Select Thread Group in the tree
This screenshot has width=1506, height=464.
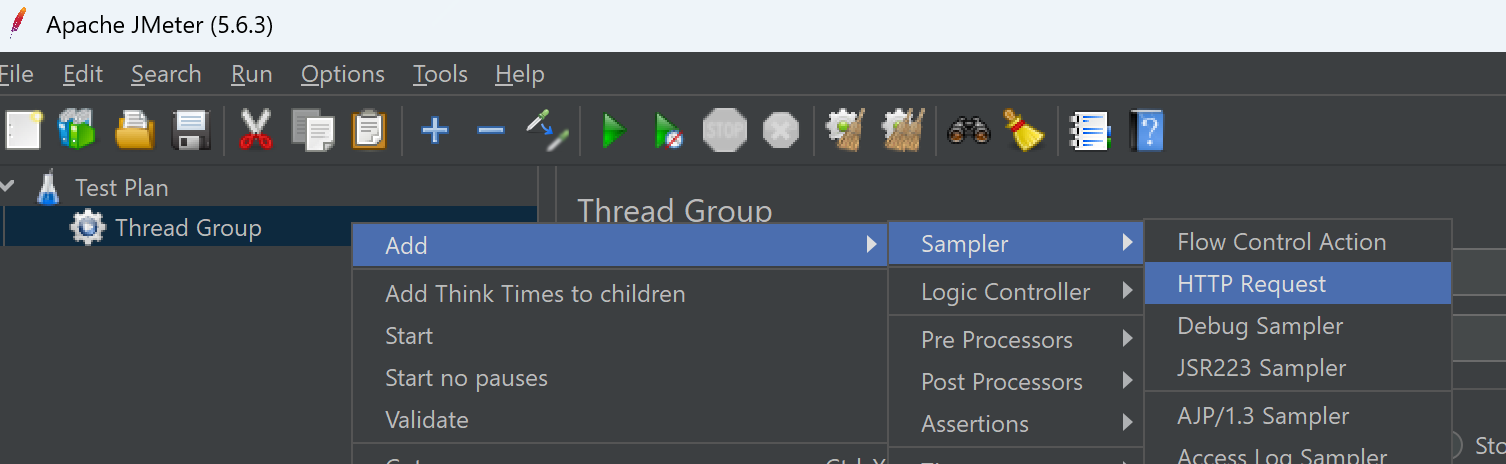[x=188, y=228]
